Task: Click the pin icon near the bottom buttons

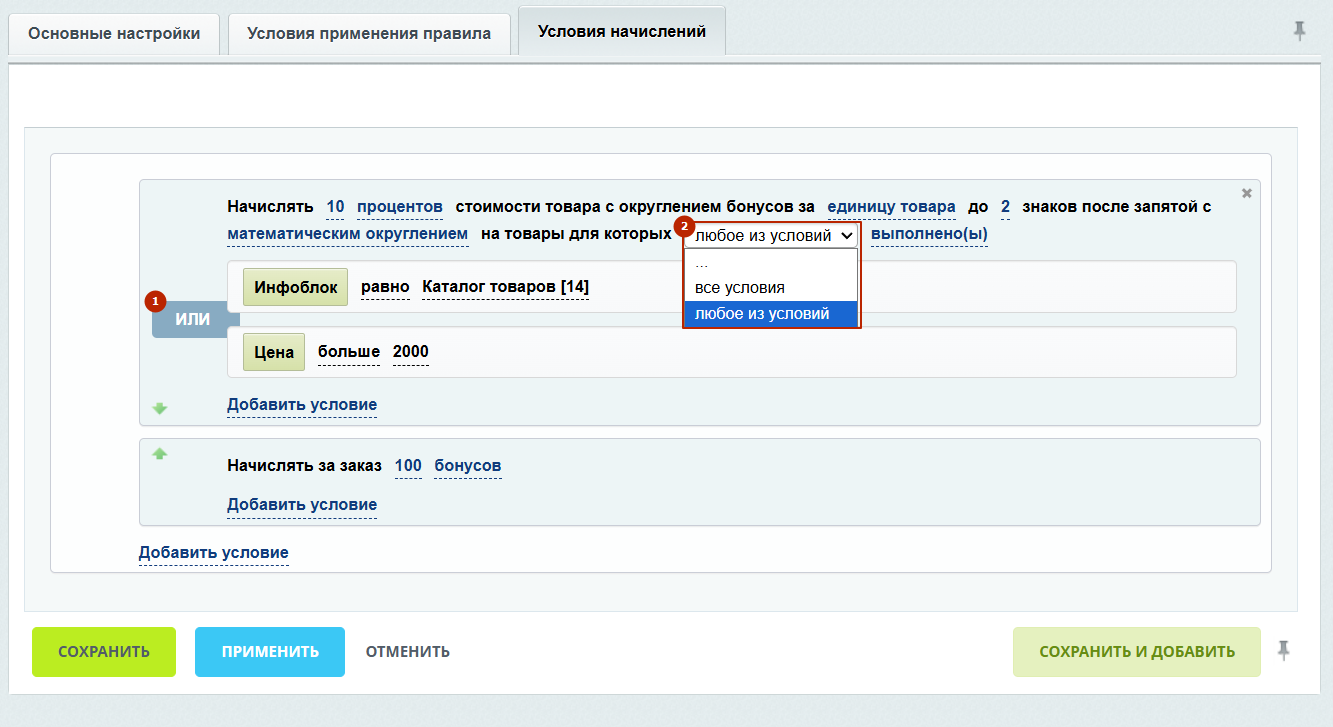Action: (x=1284, y=651)
